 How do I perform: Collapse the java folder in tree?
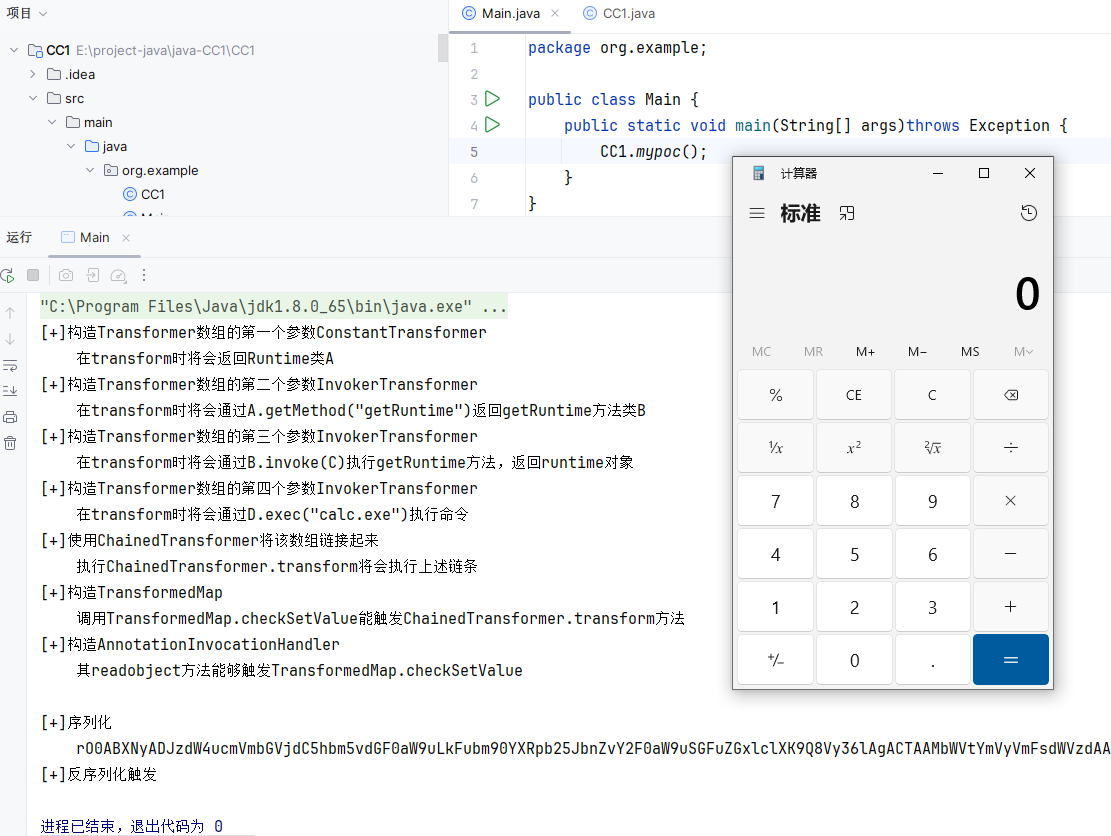click(71, 147)
